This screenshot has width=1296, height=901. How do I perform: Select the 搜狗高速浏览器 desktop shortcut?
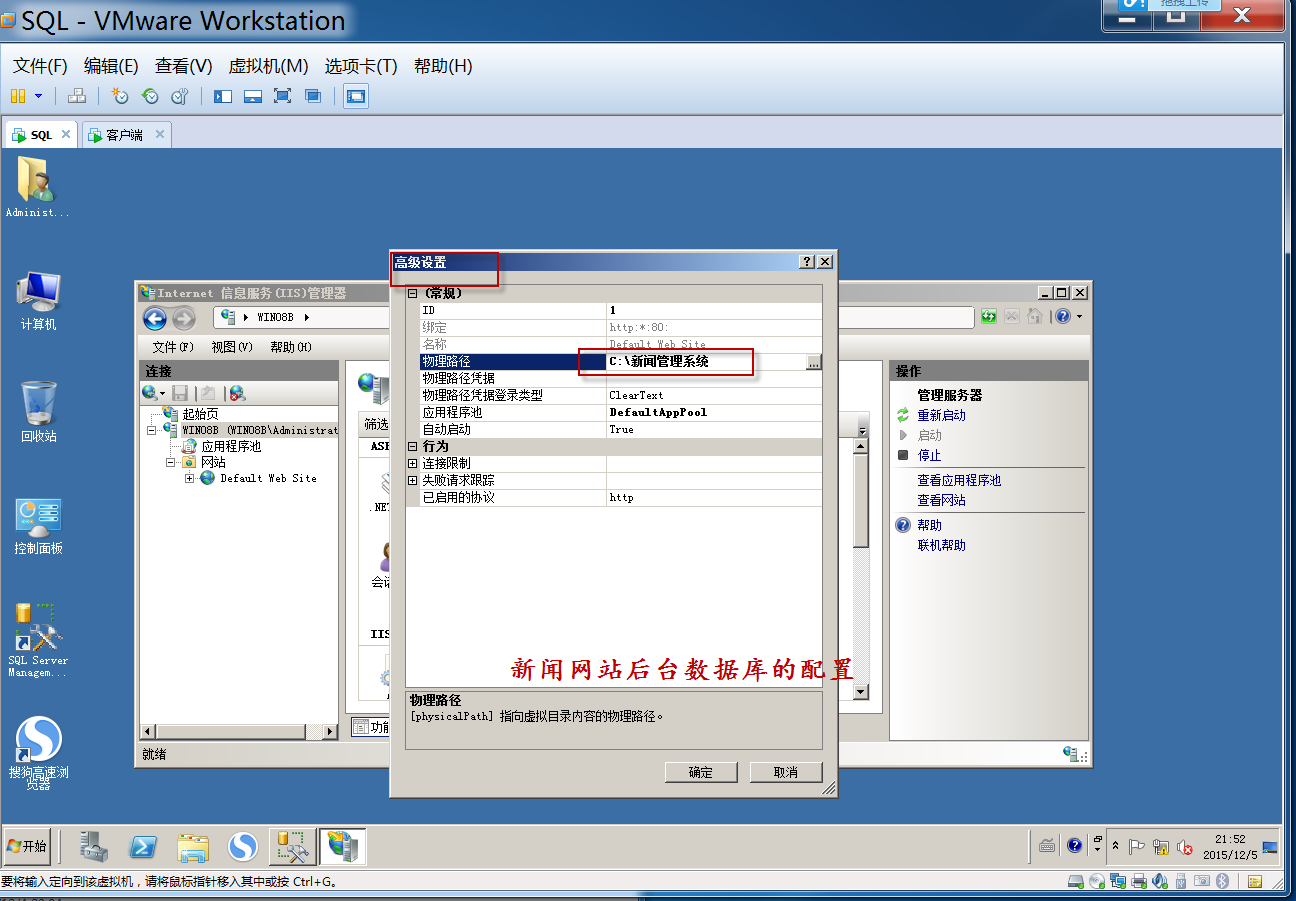(38, 754)
